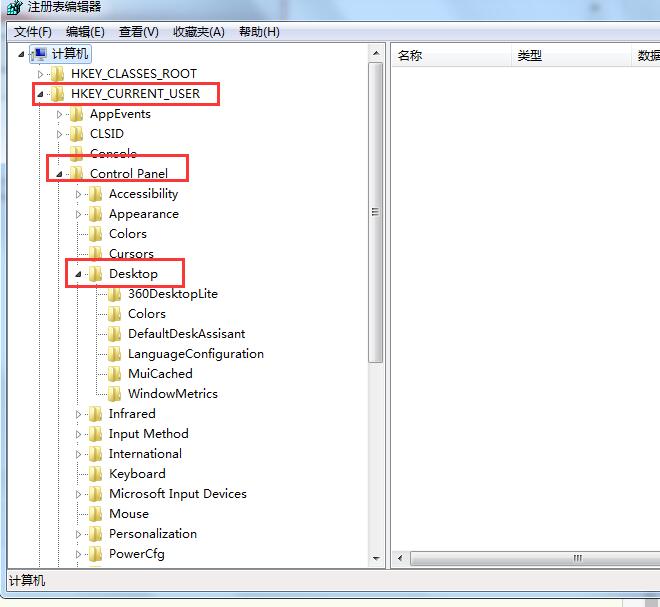Click tree scrollbar down arrow
Screen dimensions: 660x607
[x=376, y=559]
